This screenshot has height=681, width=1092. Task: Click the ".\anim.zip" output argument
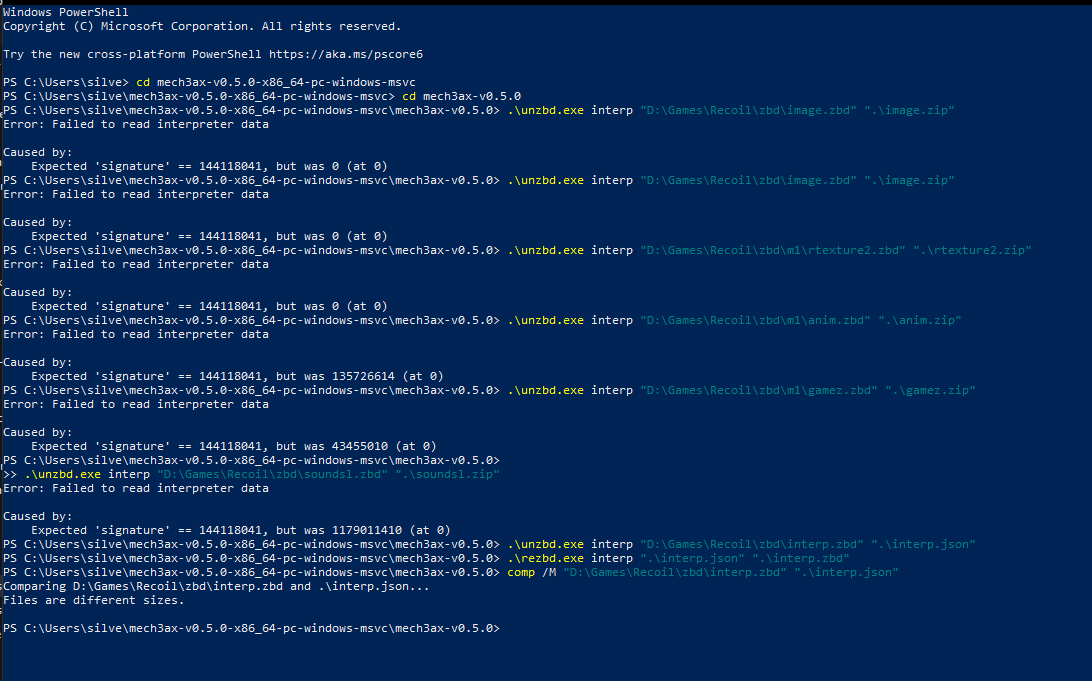pyautogui.click(x=920, y=320)
